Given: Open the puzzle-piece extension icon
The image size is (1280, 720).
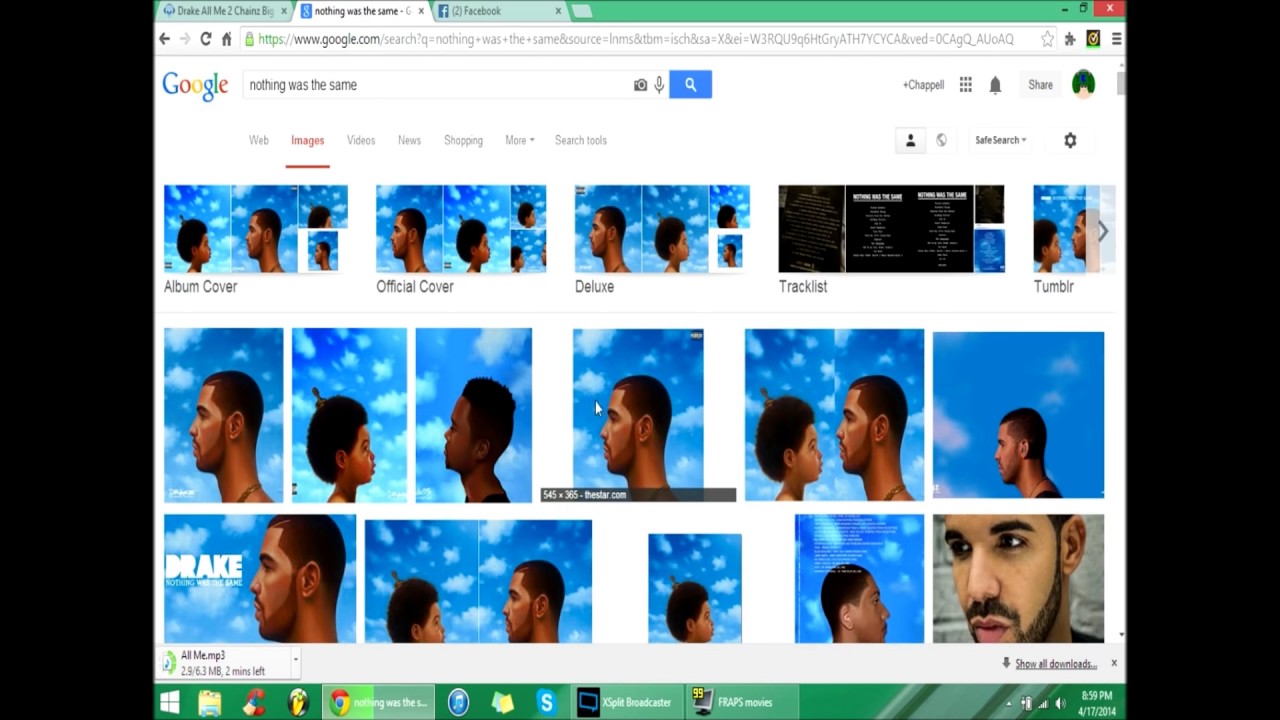Looking at the screenshot, I should pos(1070,39).
